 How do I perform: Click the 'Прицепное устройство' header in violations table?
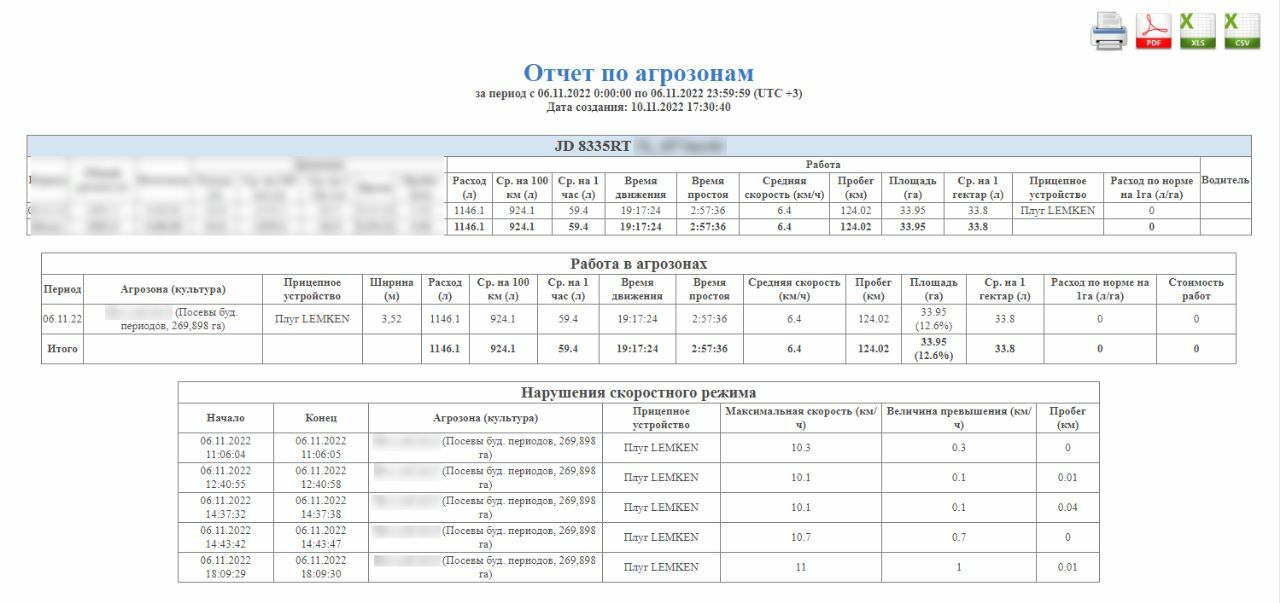[x=661, y=417]
